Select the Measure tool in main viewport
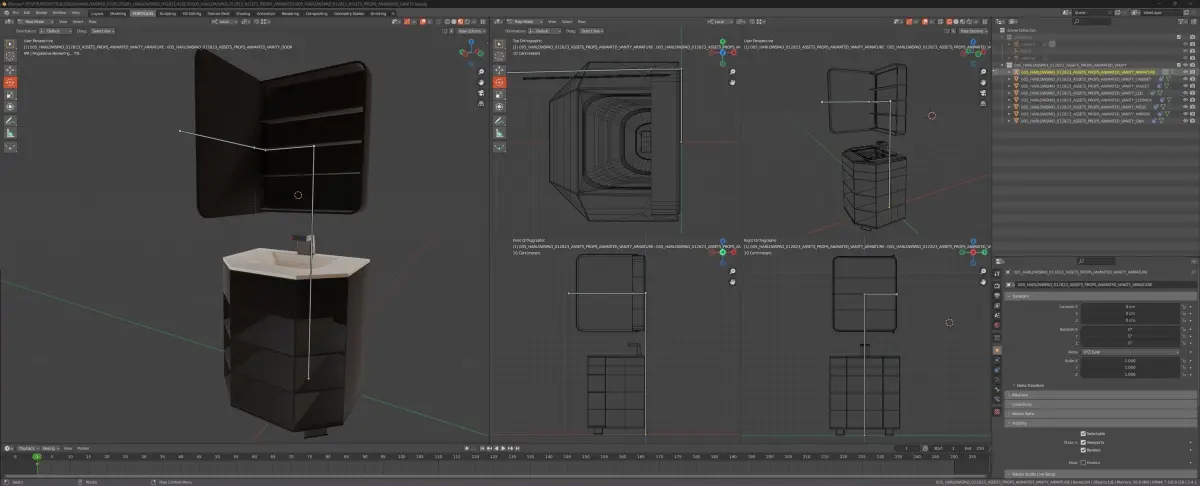 click(x=10, y=132)
